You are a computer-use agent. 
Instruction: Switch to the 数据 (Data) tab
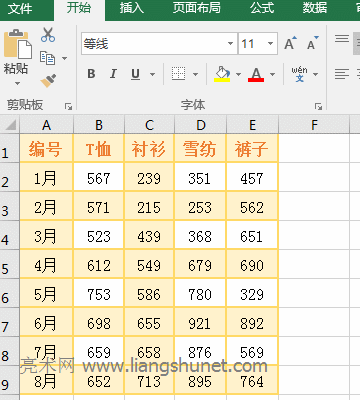[315, 8]
